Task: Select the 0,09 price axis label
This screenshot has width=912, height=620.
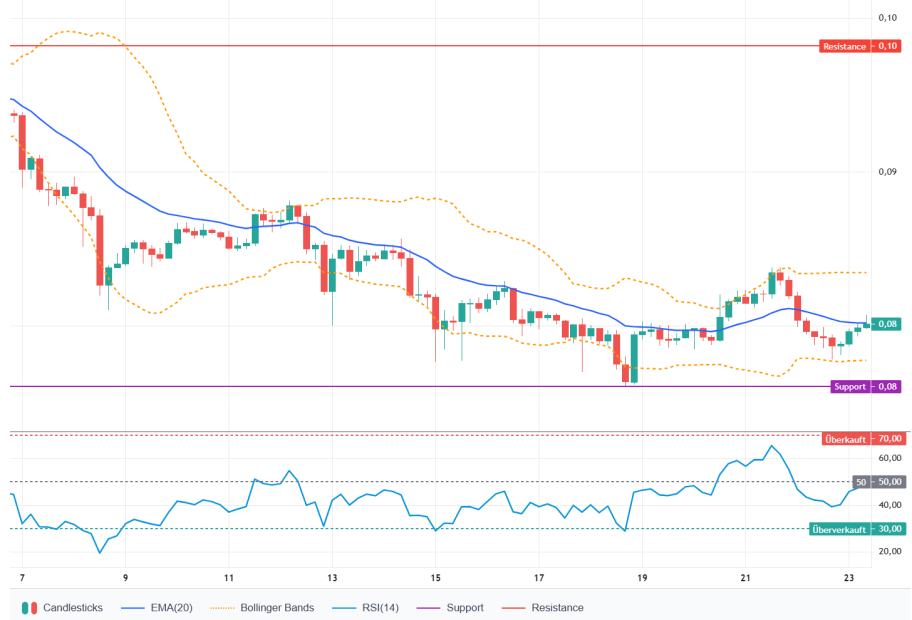Action: click(x=887, y=172)
